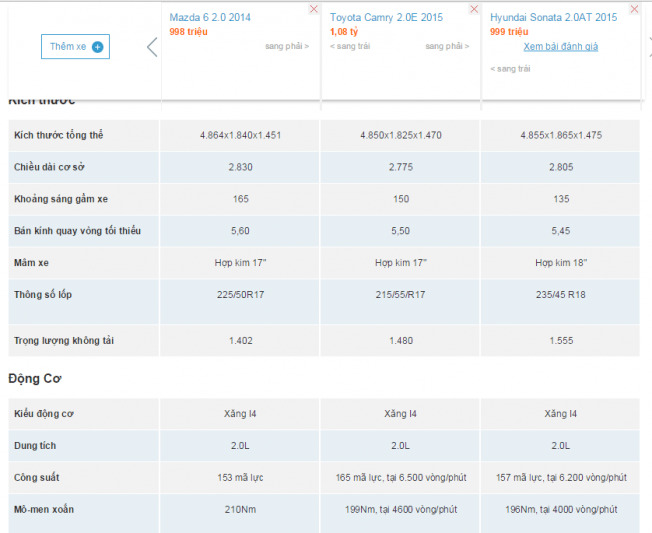652x533 pixels.
Task: Click tire spec 235/45 R18
Action: pyautogui.click(x=561, y=295)
